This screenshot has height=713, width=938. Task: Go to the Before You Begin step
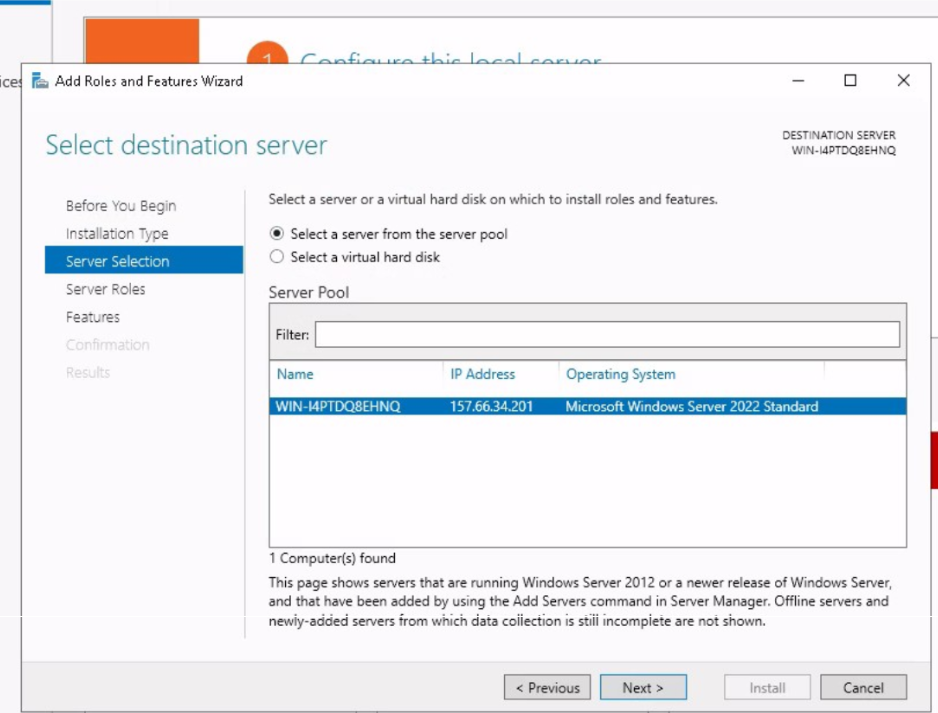(121, 206)
